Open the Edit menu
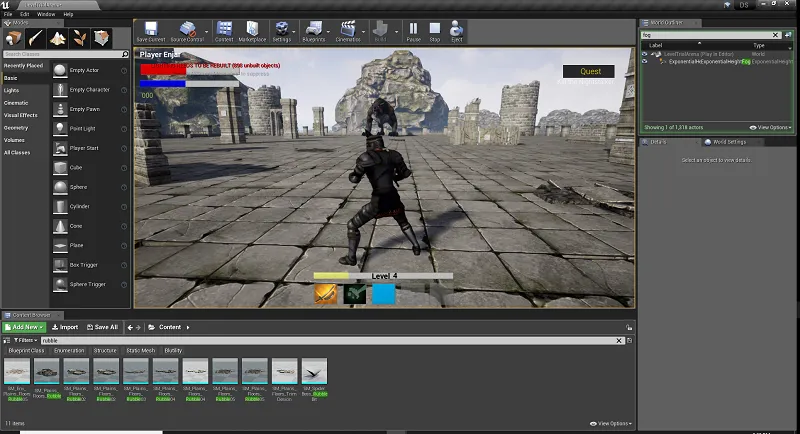 pos(24,14)
